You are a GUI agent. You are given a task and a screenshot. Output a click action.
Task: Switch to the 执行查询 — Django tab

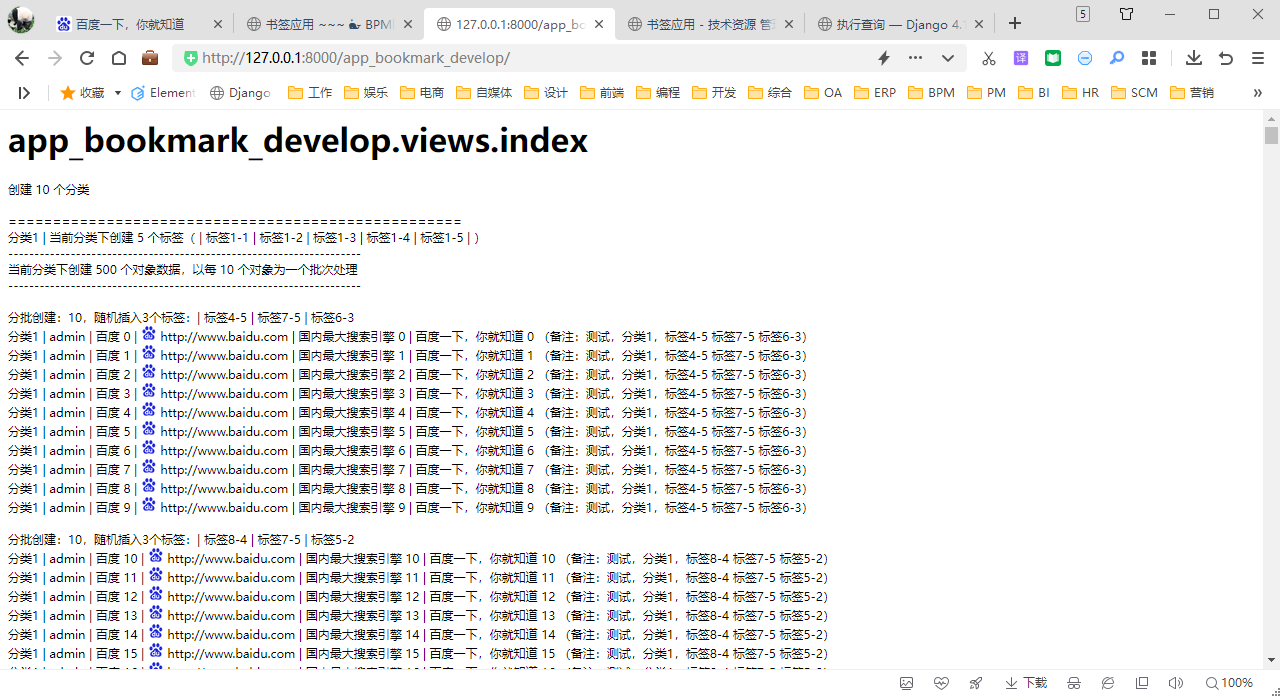(899, 24)
